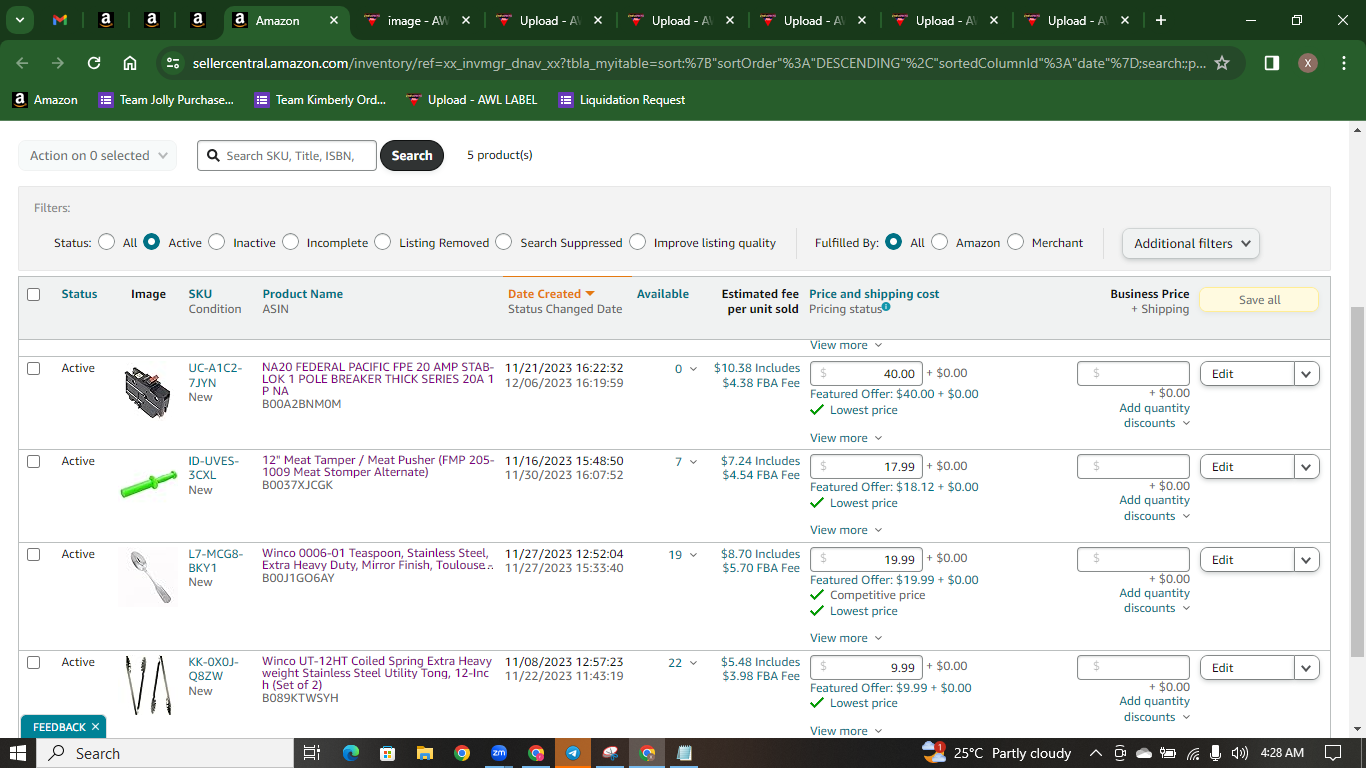This screenshot has height=768, width=1366.
Task: Expand available quantity 19 for Winco Teaspoon
Action: 683,555
